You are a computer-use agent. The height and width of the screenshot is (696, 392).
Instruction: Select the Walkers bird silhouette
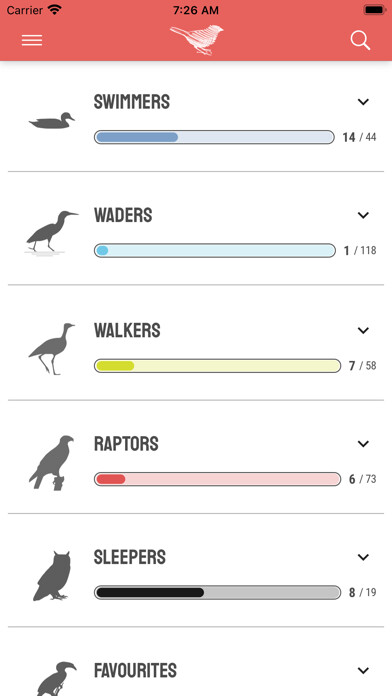[51, 349]
